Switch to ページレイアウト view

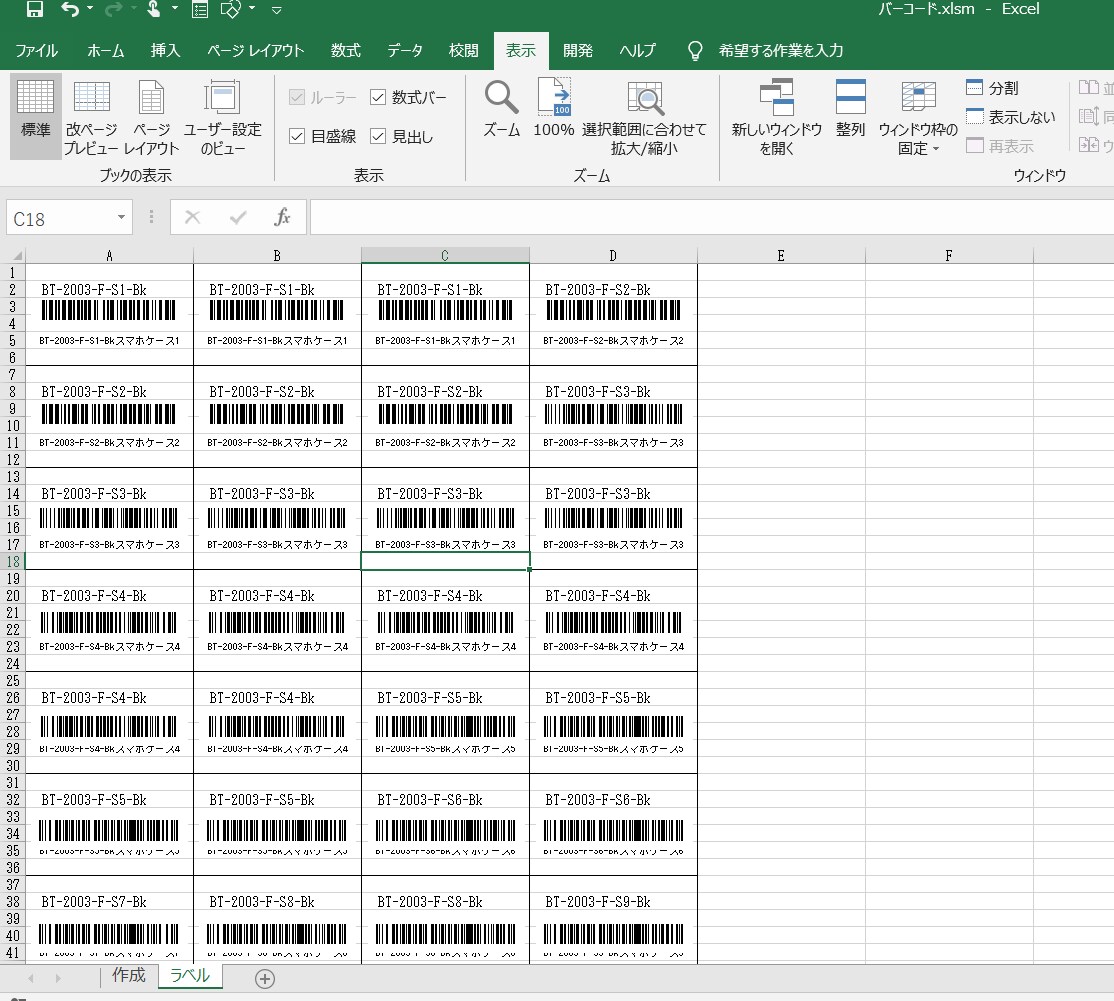tap(151, 117)
